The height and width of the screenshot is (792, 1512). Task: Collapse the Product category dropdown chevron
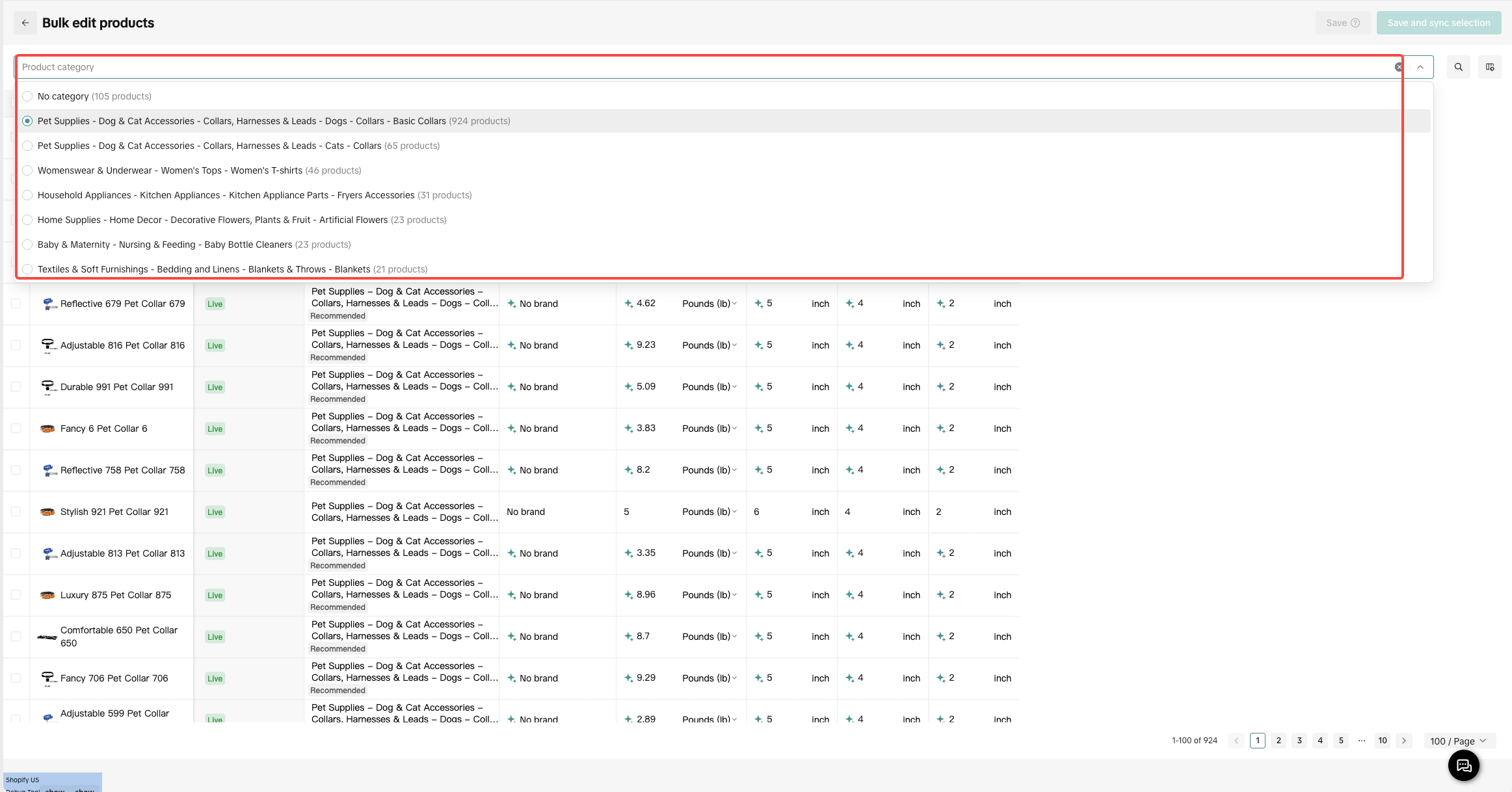tap(1420, 67)
